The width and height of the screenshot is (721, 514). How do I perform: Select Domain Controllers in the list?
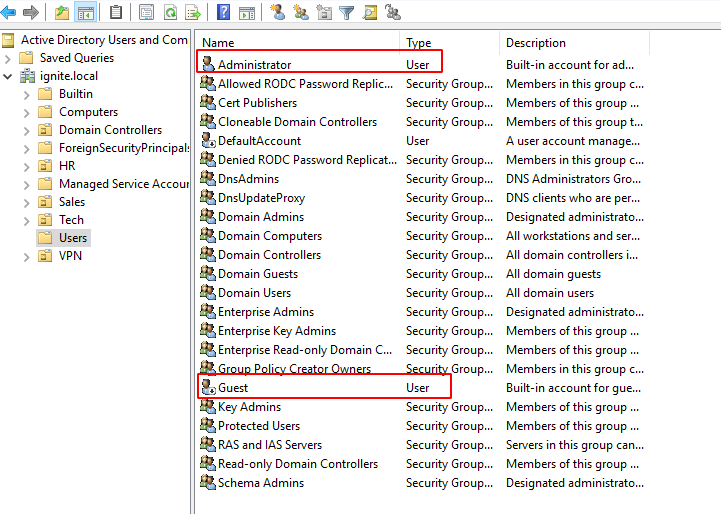[269, 254]
